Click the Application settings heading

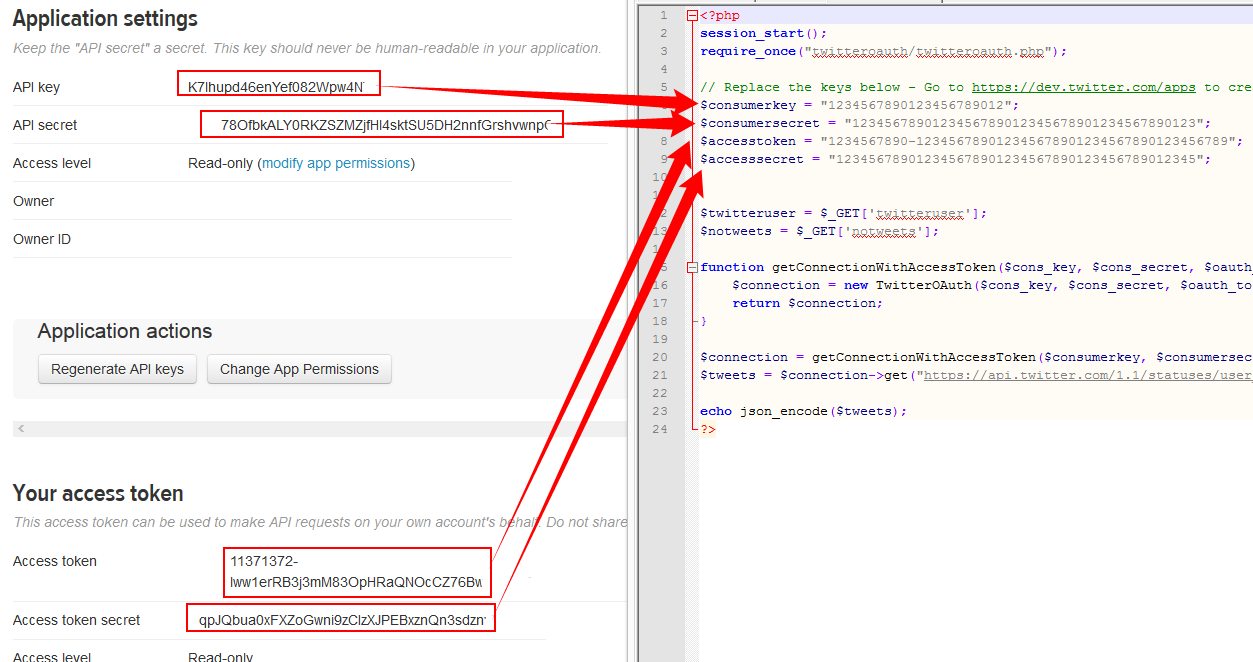pyautogui.click(x=105, y=19)
